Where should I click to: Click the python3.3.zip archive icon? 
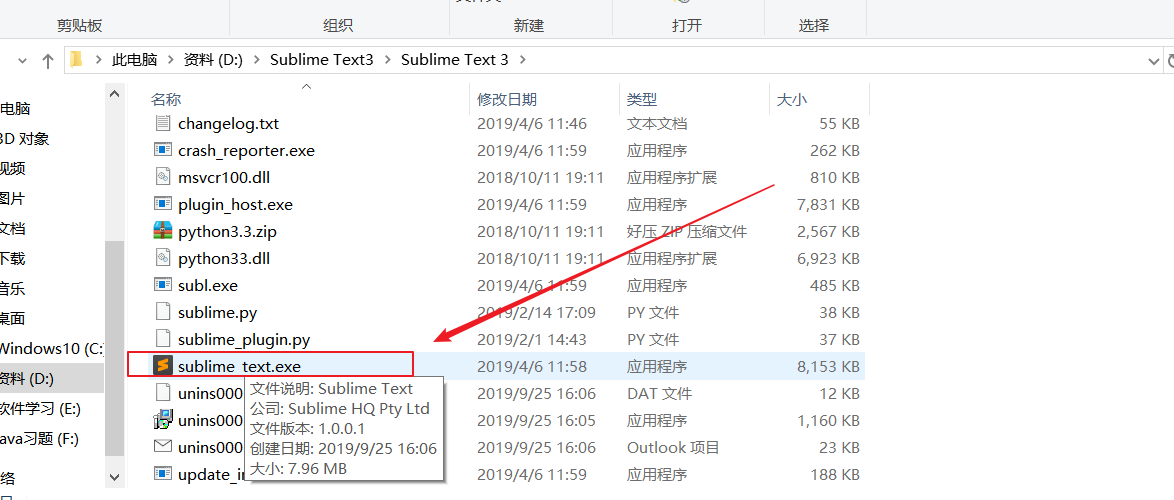(x=163, y=231)
